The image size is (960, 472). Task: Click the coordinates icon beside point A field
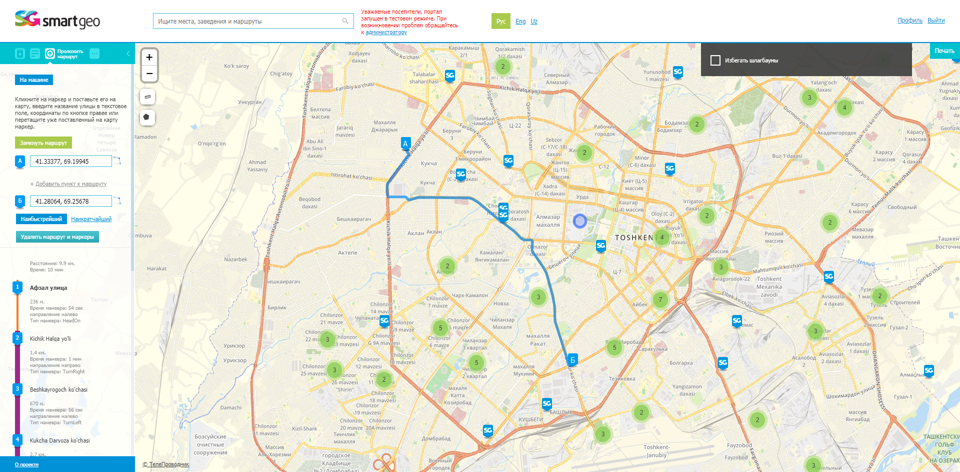[118, 161]
